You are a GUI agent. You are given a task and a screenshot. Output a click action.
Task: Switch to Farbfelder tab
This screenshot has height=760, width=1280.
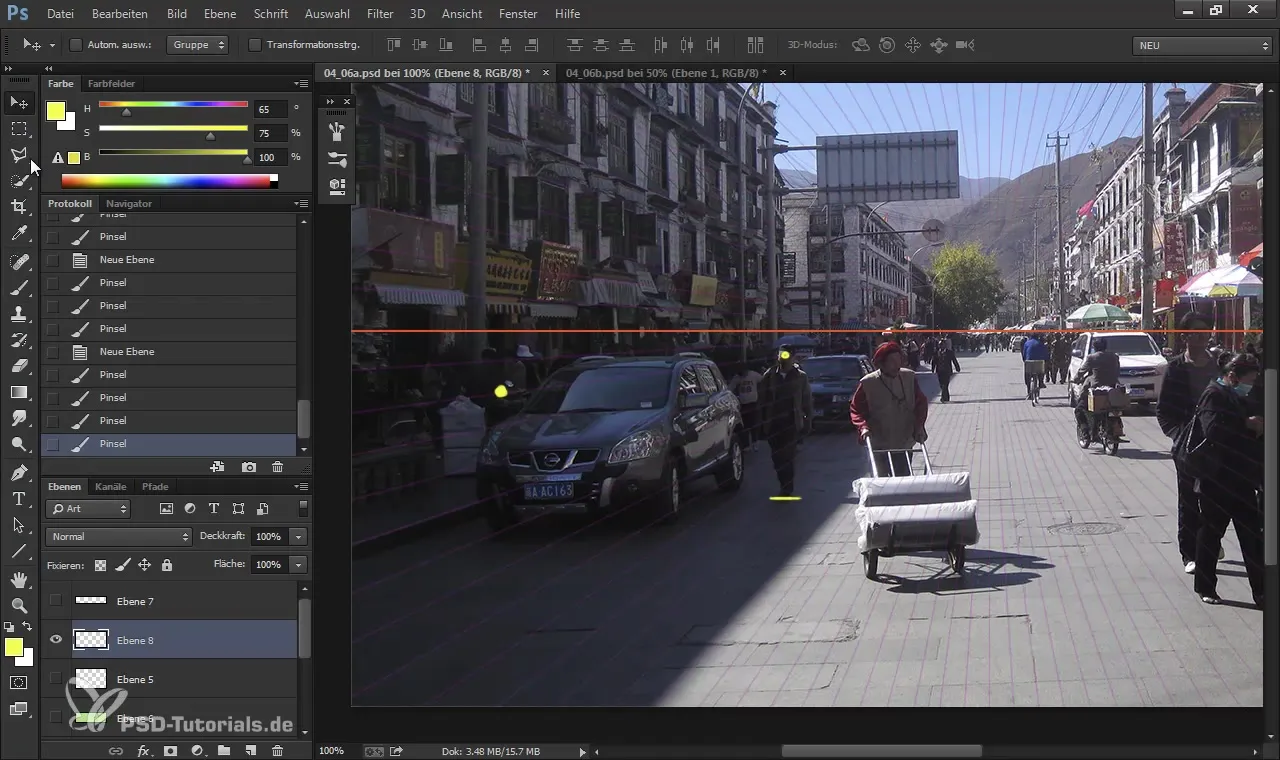click(111, 84)
